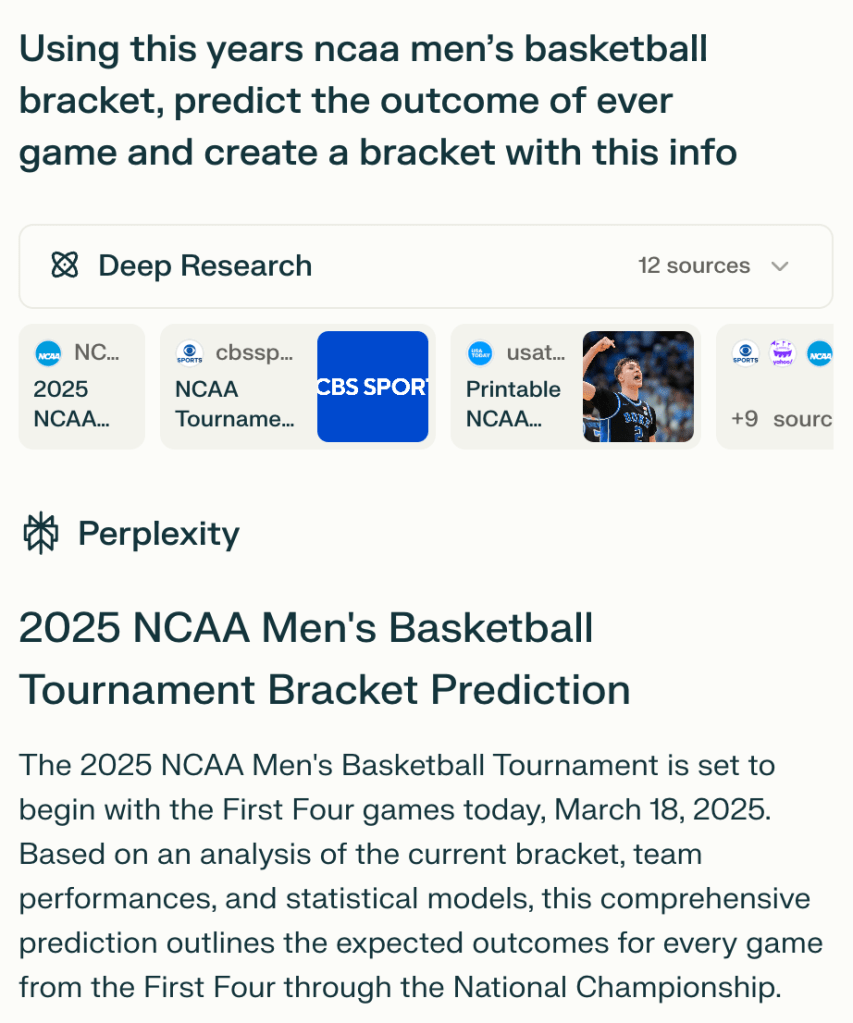Click the CBS Sports favicon in more-sources card
Image resolution: width=853 pixels, height=1023 pixels.
tap(745, 353)
